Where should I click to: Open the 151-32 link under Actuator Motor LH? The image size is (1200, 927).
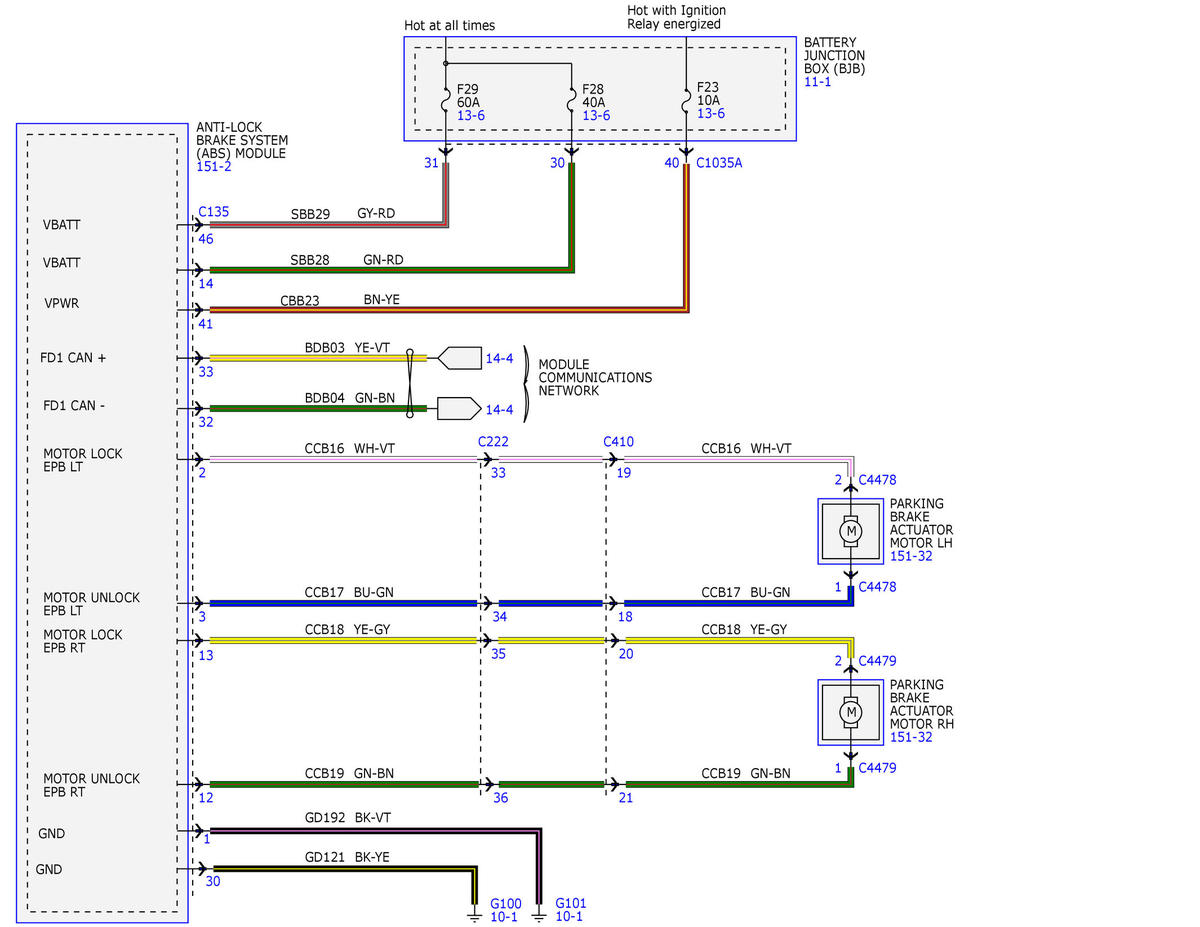point(911,556)
